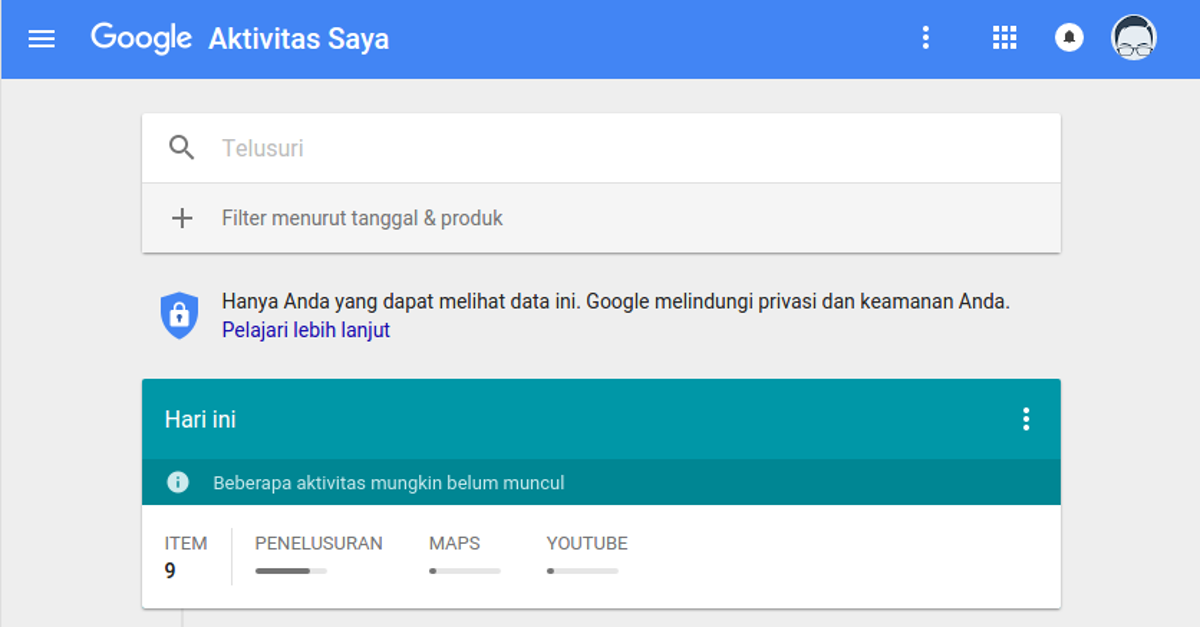Open Pelajari lebih lanjut link

[306, 330]
